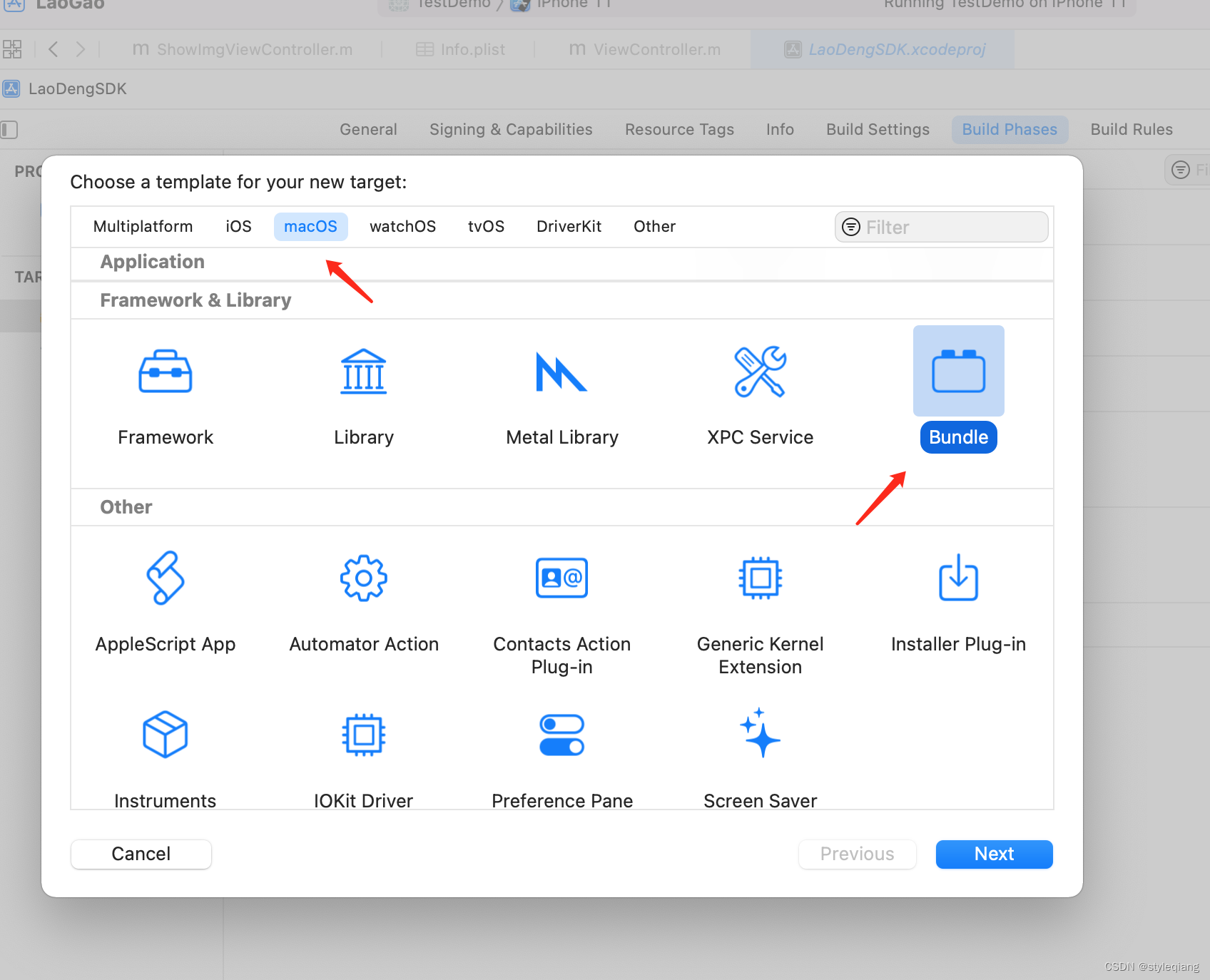The image size is (1210, 980).
Task: Switch to Info.plist editor tab
Action: pyautogui.click(x=460, y=49)
